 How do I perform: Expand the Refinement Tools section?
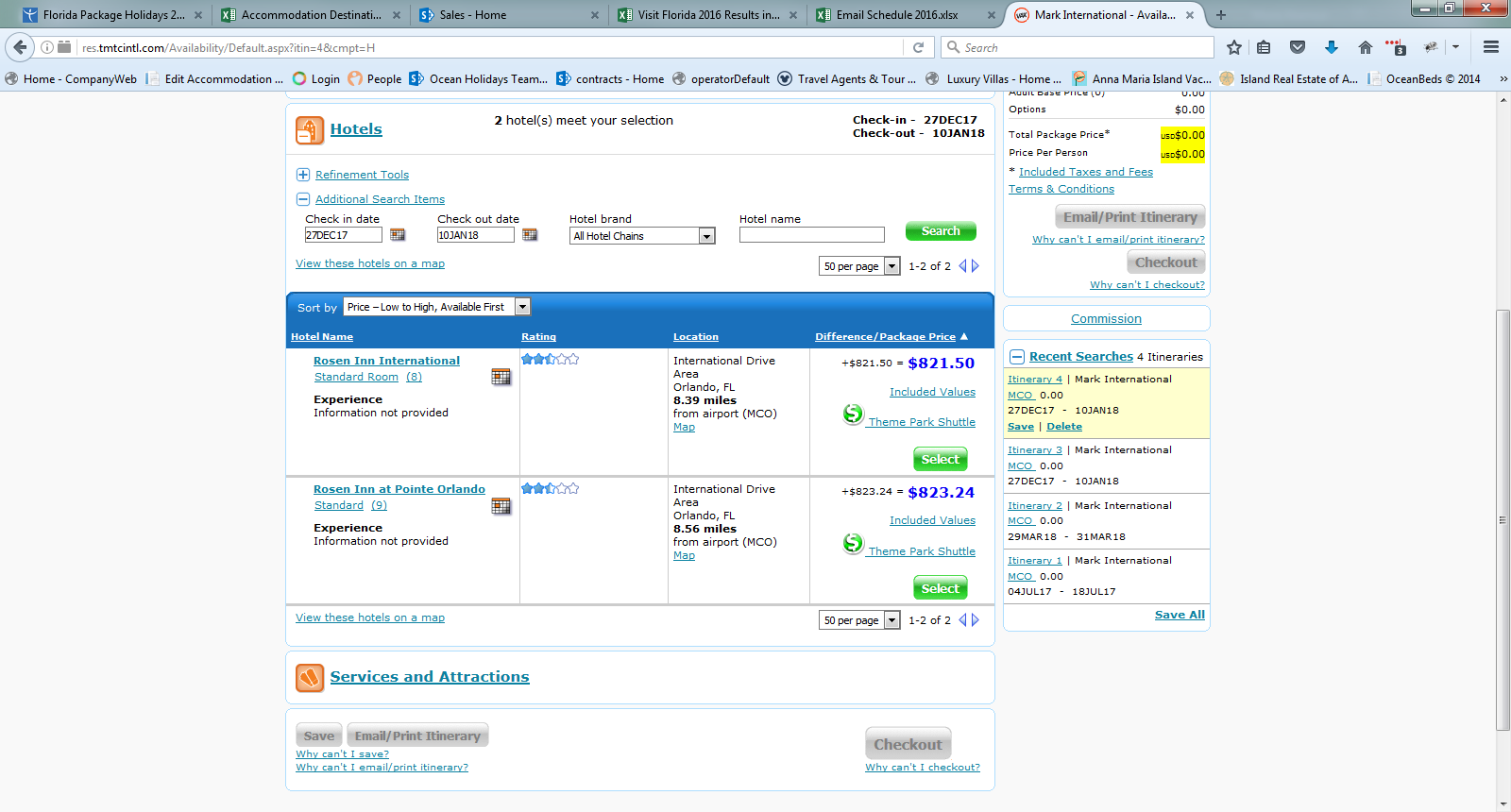pos(303,175)
